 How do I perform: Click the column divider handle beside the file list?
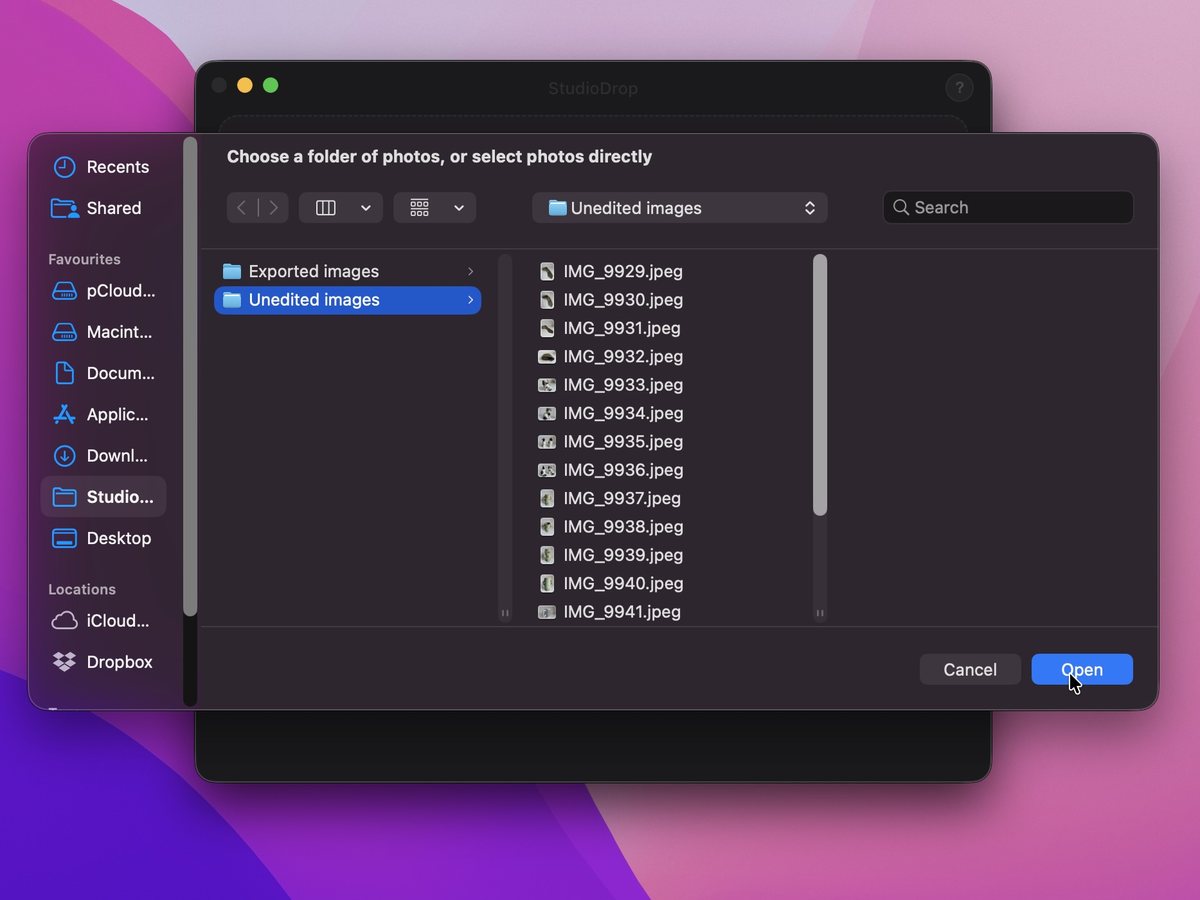click(x=820, y=613)
